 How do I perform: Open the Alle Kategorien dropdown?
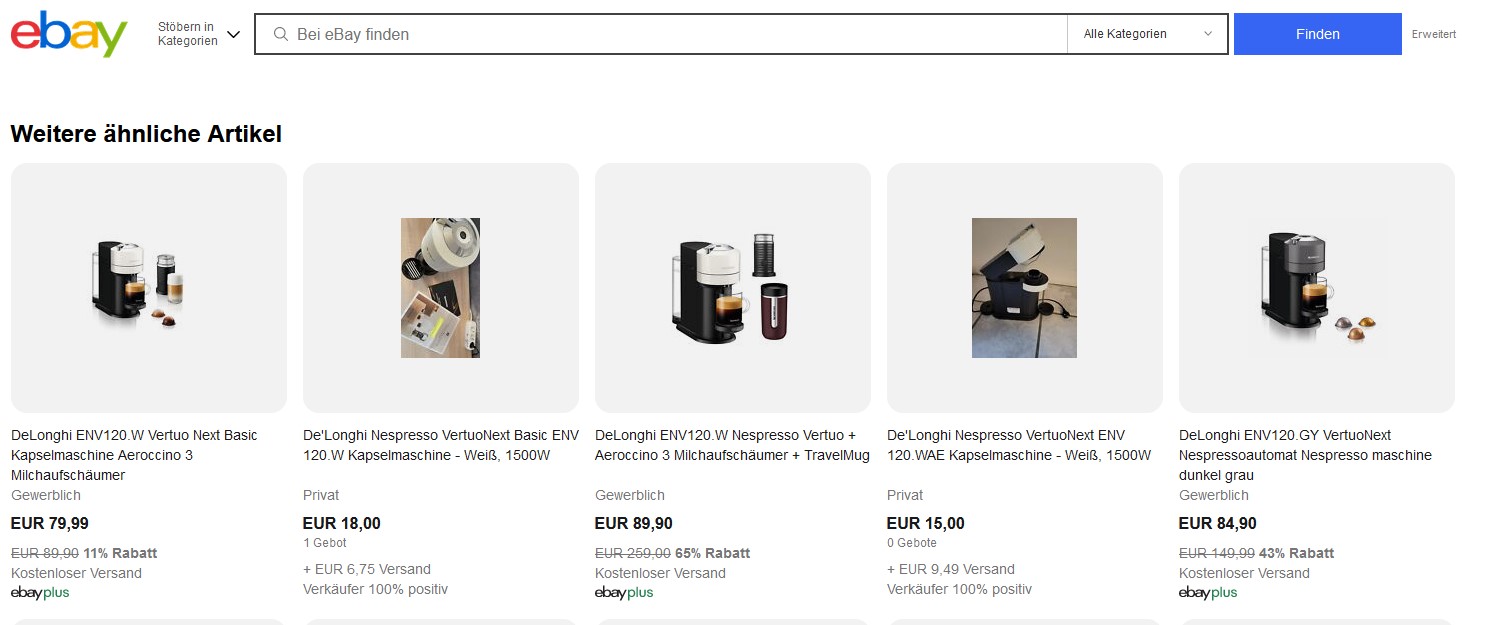[1148, 34]
